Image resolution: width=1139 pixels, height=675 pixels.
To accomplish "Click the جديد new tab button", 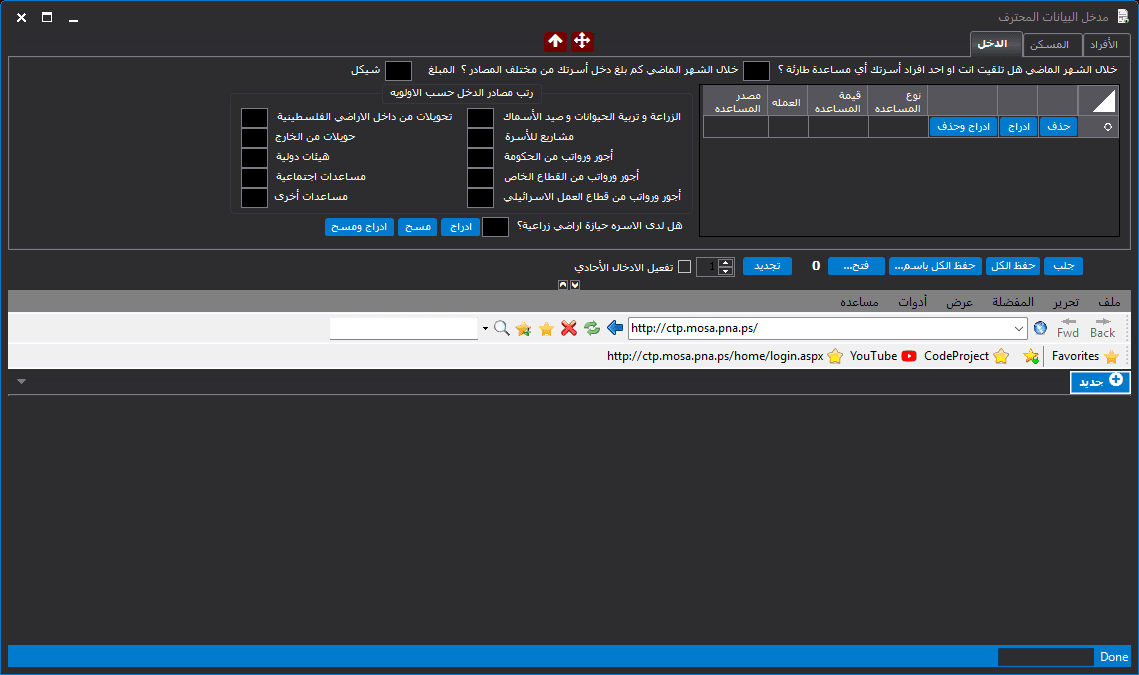I will [1100, 382].
